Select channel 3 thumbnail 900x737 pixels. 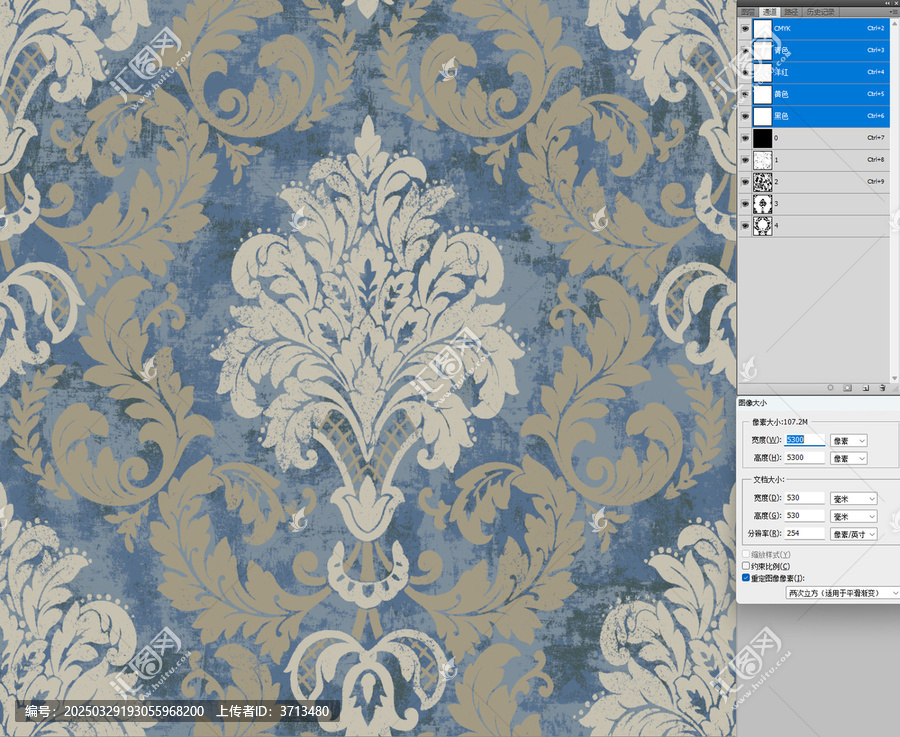point(762,204)
